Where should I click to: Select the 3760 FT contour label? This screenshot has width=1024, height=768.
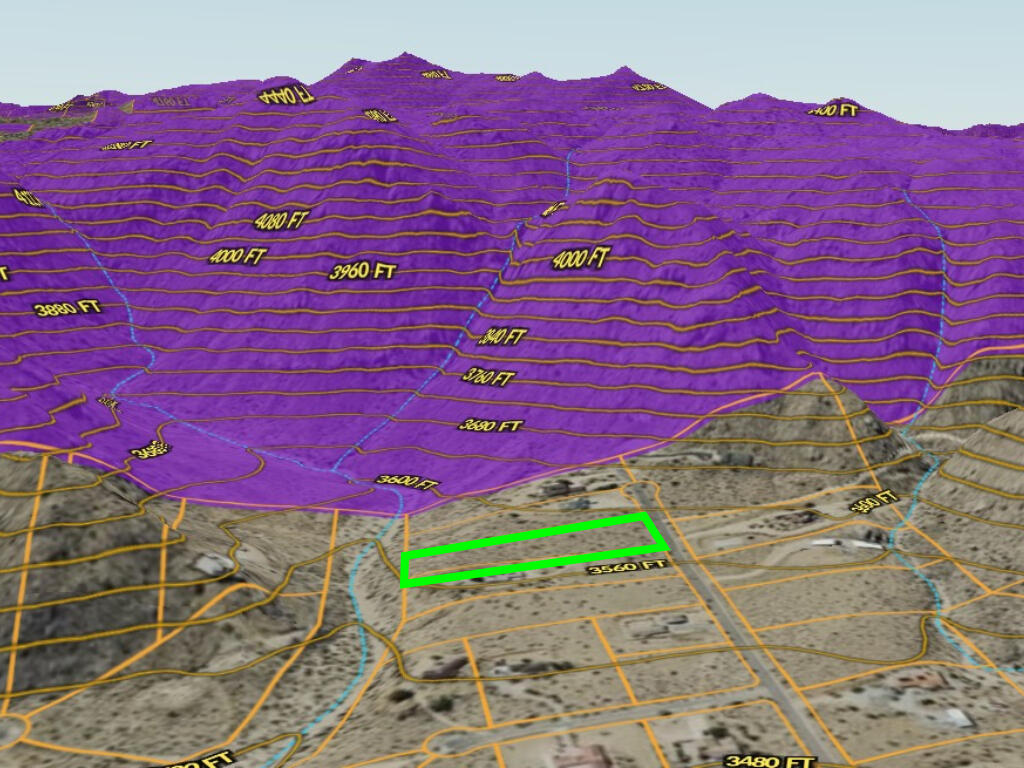(x=488, y=377)
